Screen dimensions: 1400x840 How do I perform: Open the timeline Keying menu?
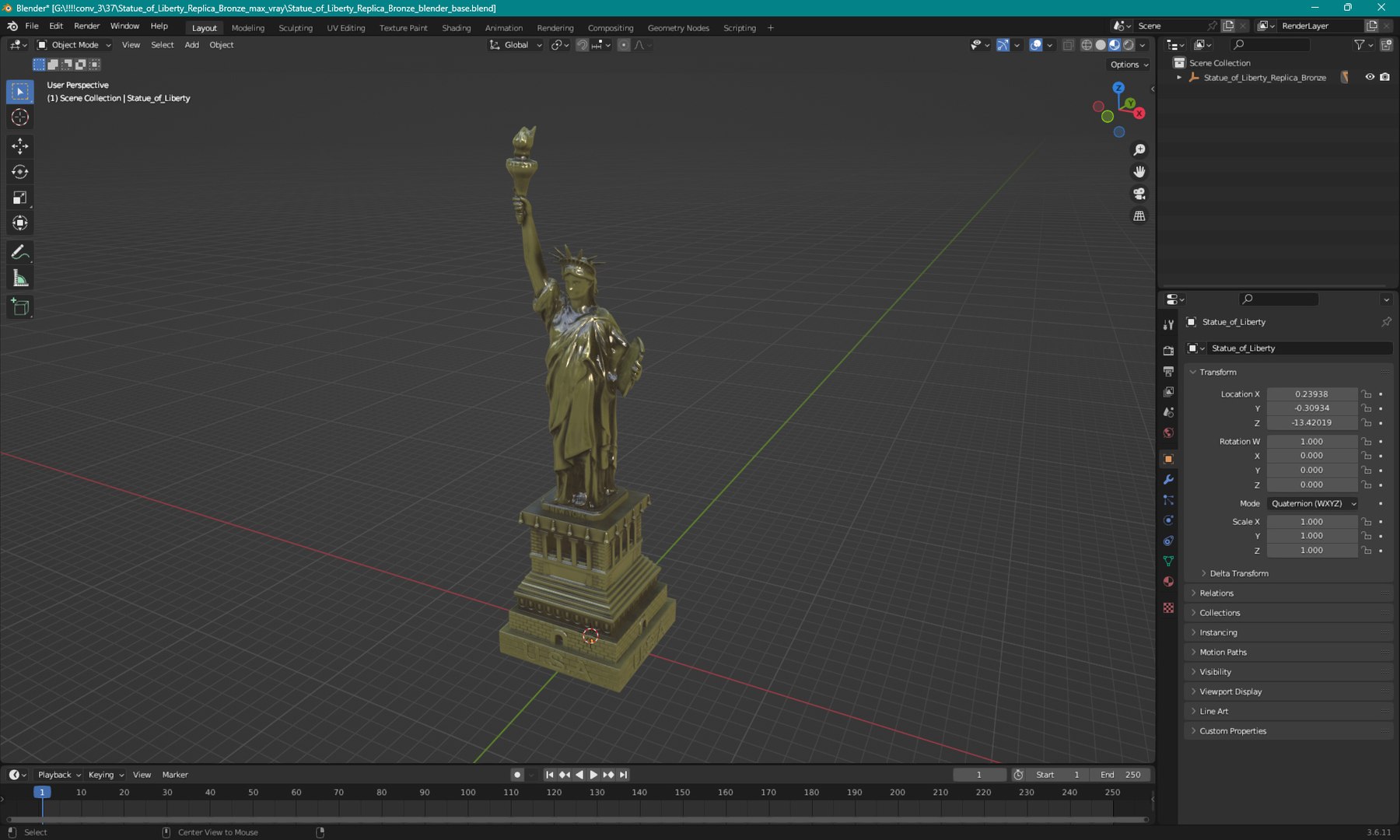[105, 775]
